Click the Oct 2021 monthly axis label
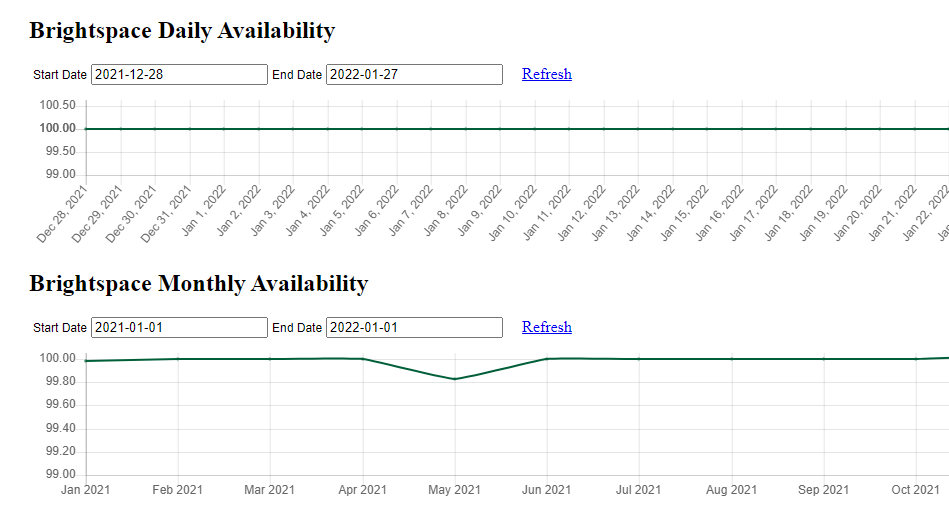 pos(915,490)
